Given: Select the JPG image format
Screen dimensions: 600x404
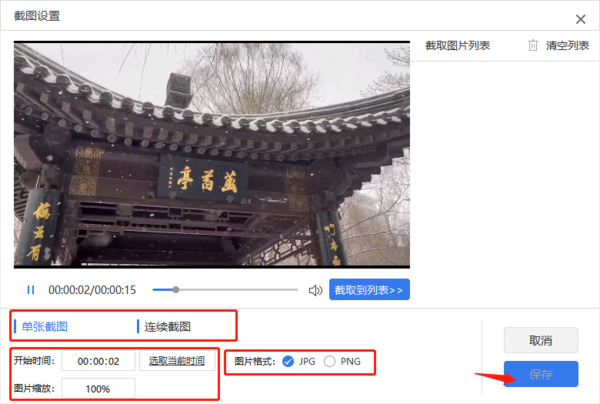Looking at the screenshot, I should click(x=288, y=361).
